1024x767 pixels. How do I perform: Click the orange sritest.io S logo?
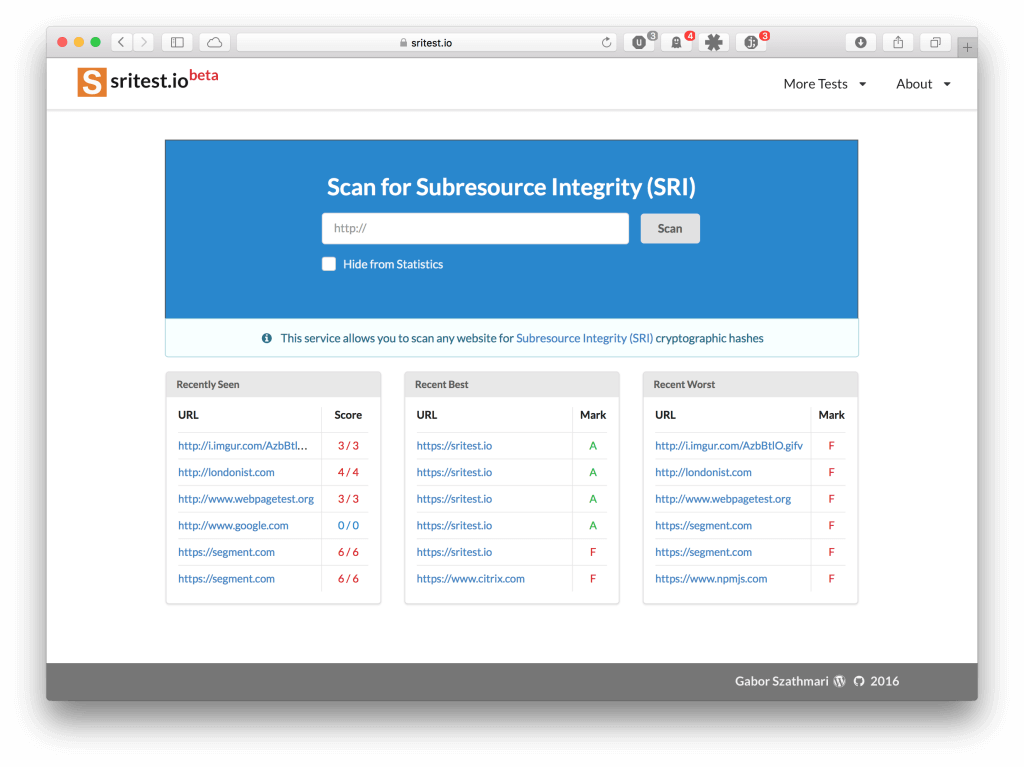click(x=91, y=82)
